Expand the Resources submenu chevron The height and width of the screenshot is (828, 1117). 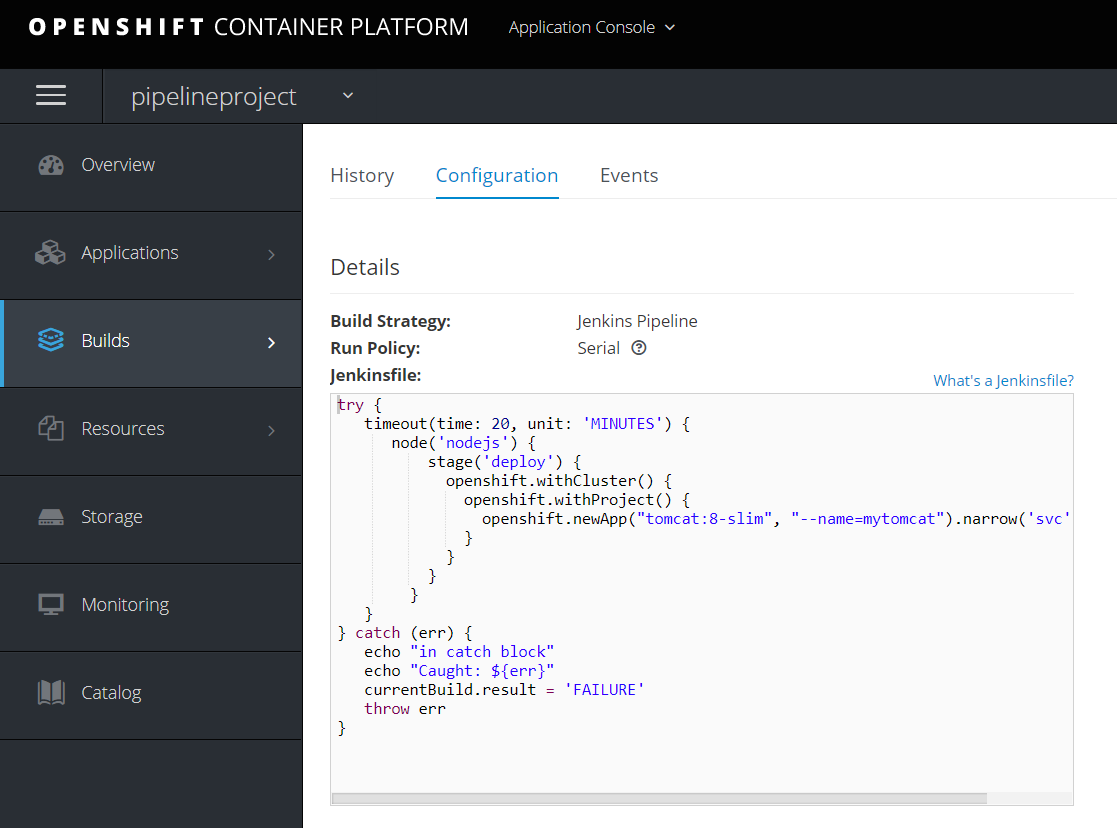coord(271,430)
